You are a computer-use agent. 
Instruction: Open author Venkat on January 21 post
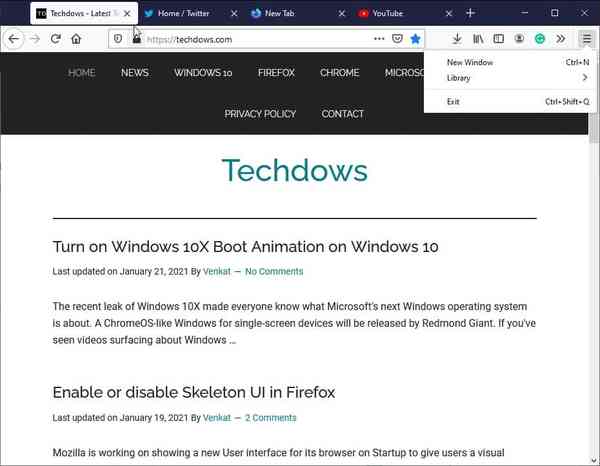[217, 271]
